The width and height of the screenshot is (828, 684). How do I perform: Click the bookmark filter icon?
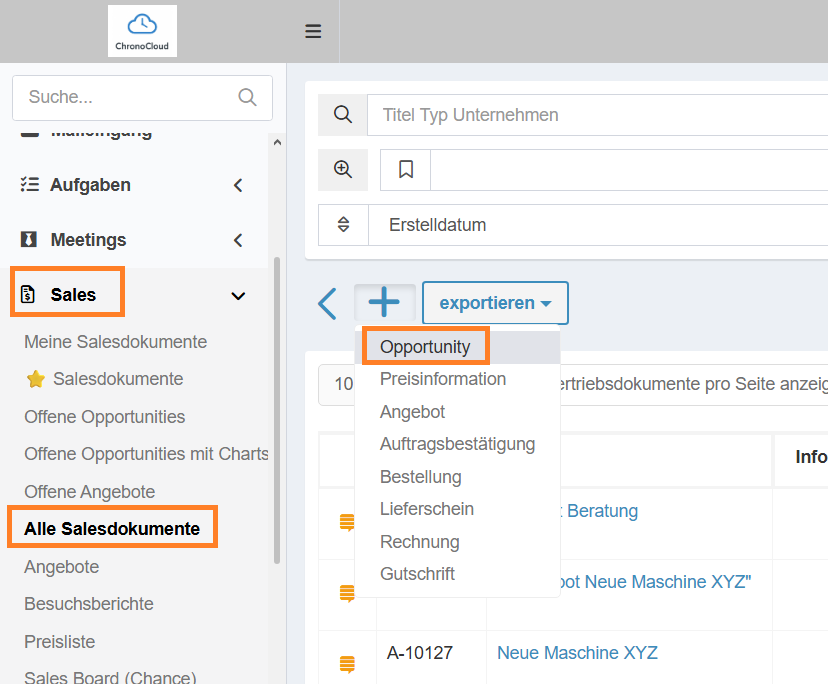pos(406,169)
